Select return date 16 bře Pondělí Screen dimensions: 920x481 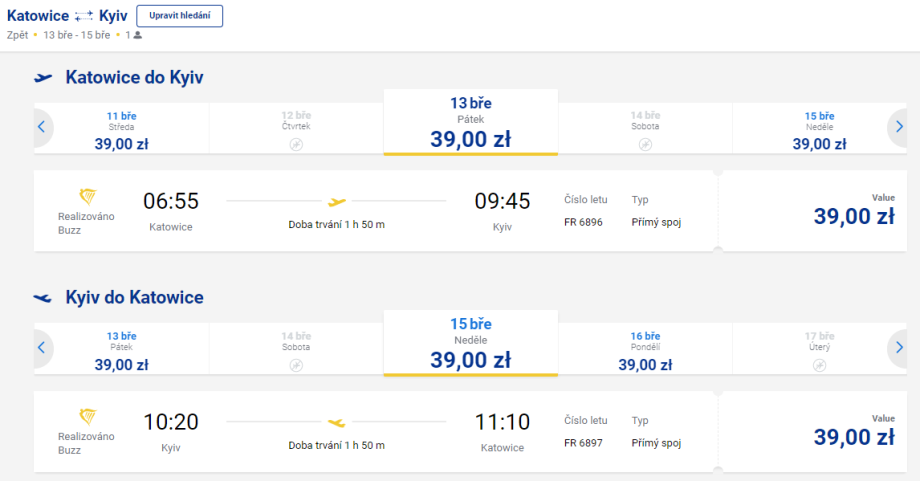coord(645,350)
